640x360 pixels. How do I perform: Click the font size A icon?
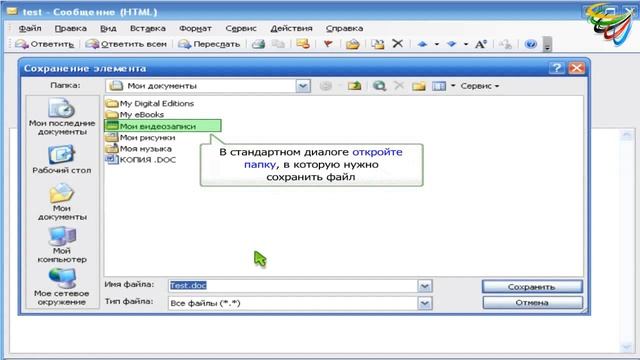click(x=481, y=44)
